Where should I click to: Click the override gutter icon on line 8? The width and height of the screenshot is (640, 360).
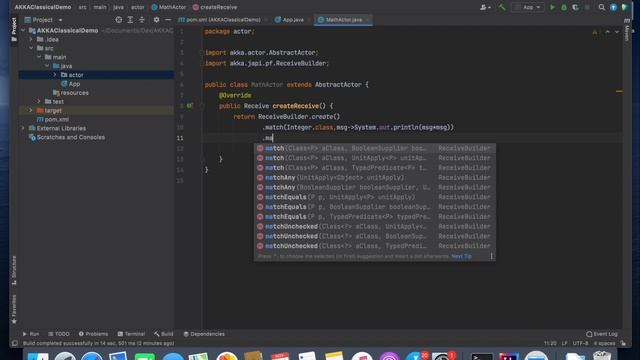(x=190, y=106)
